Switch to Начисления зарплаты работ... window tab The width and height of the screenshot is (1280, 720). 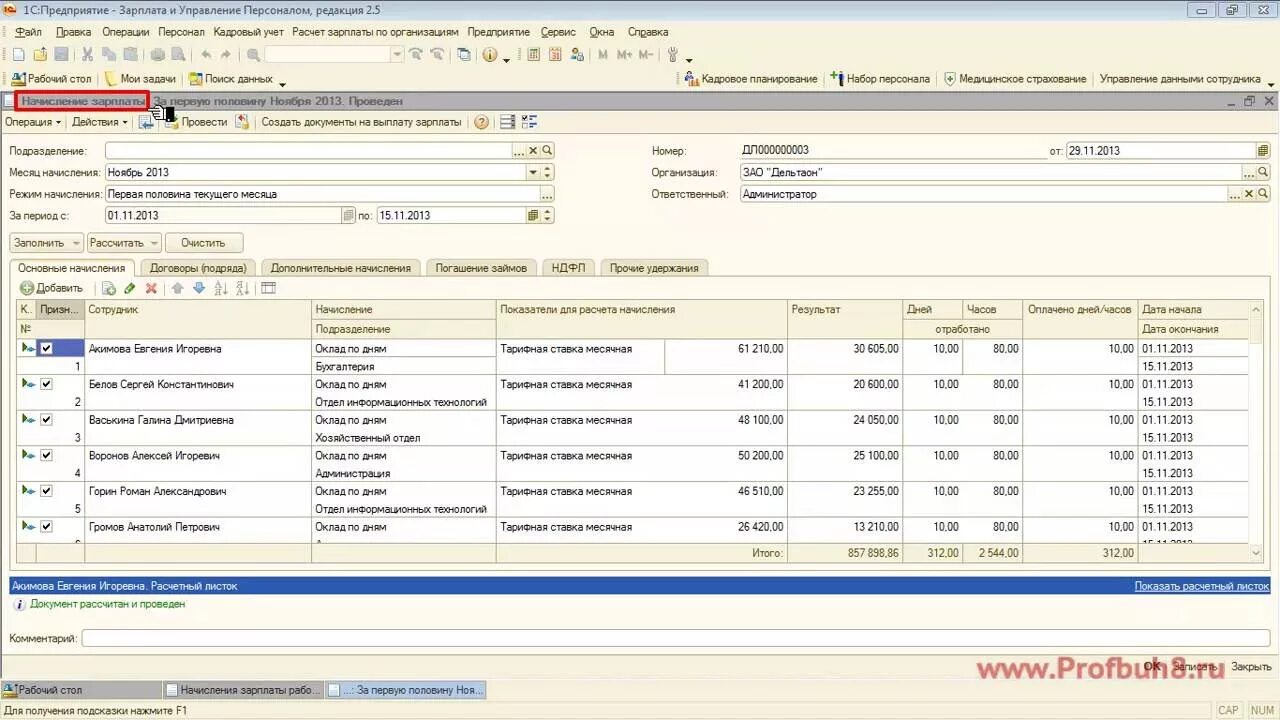pyautogui.click(x=244, y=690)
